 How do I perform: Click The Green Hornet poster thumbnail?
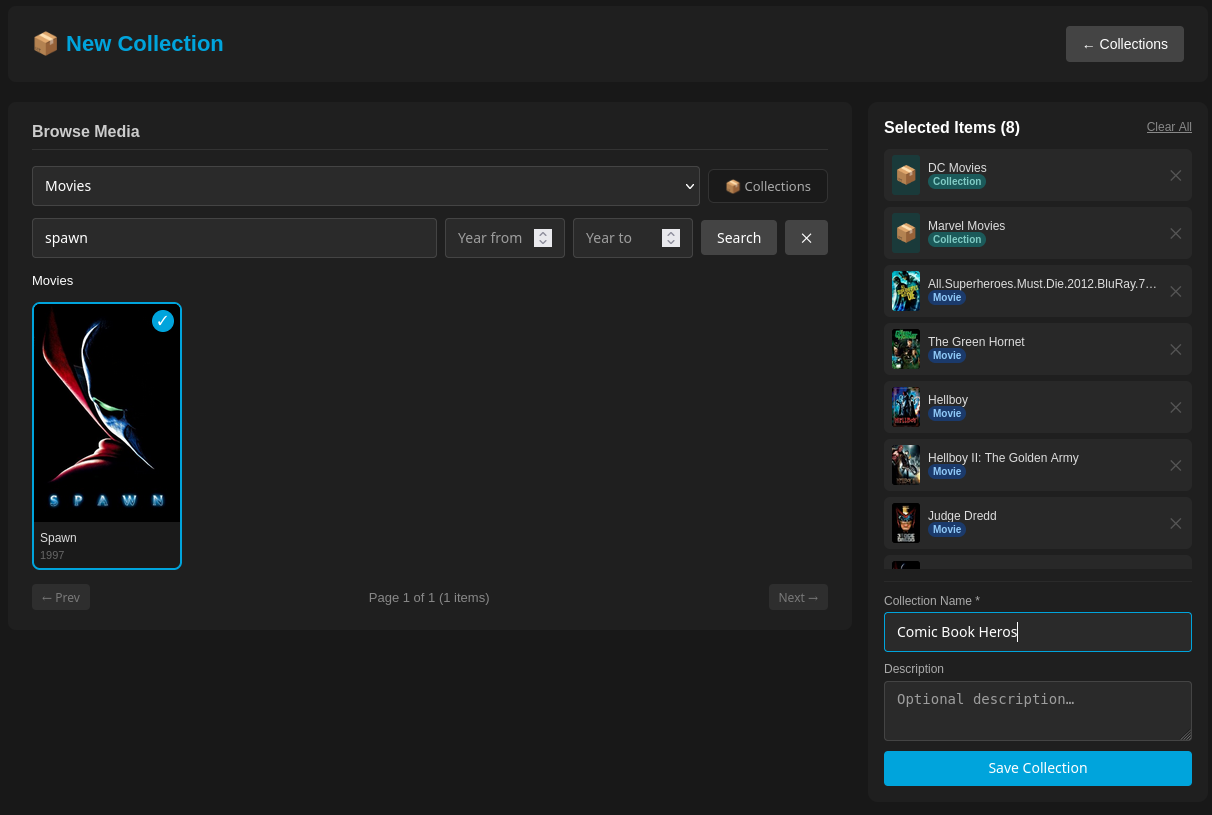tap(906, 349)
